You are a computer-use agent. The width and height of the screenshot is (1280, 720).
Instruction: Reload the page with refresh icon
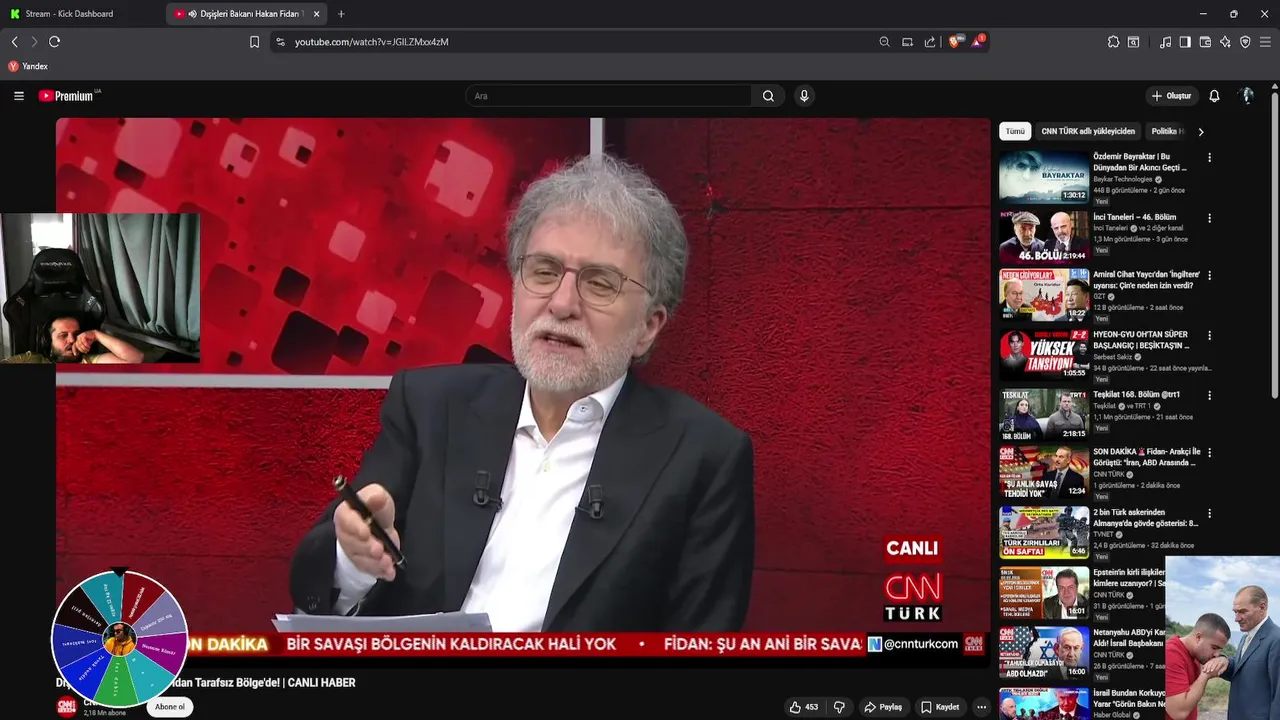(x=55, y=42)
